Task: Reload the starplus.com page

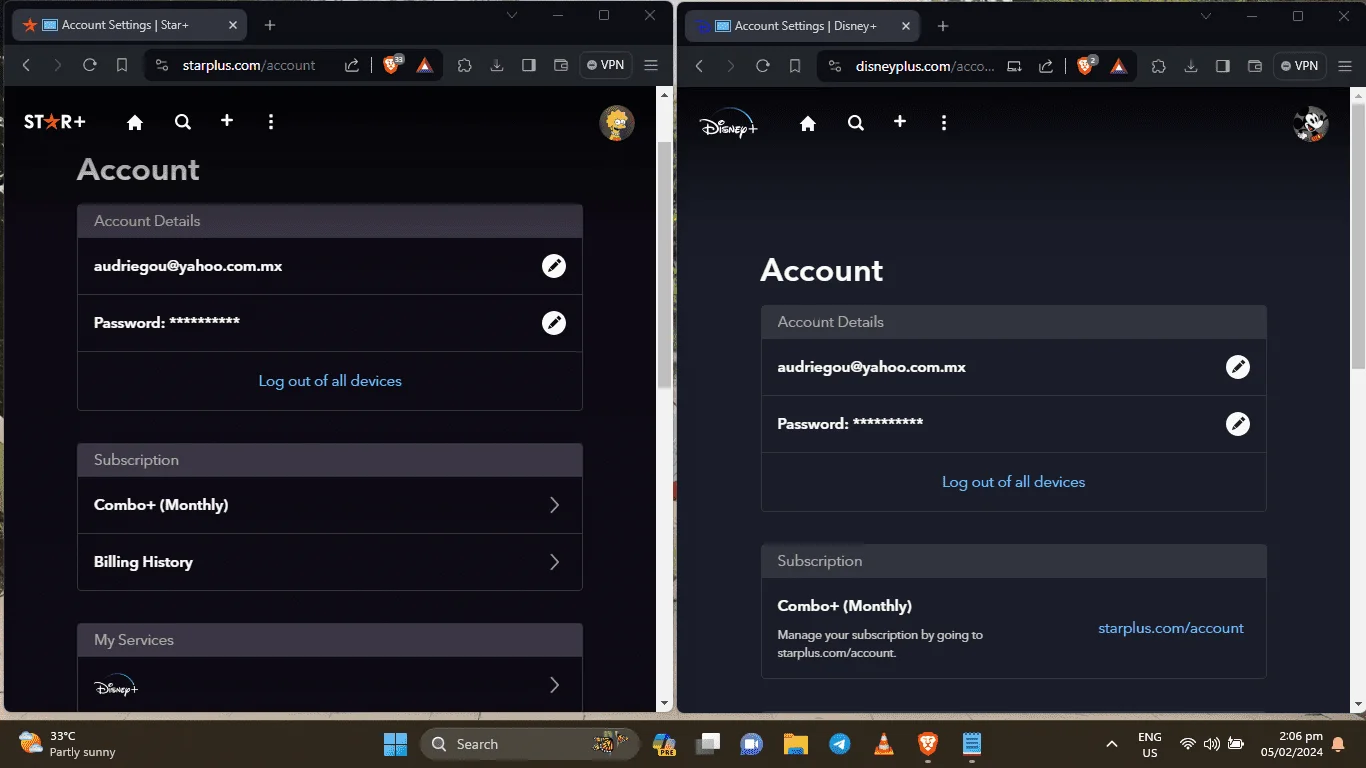Action: 89,65
